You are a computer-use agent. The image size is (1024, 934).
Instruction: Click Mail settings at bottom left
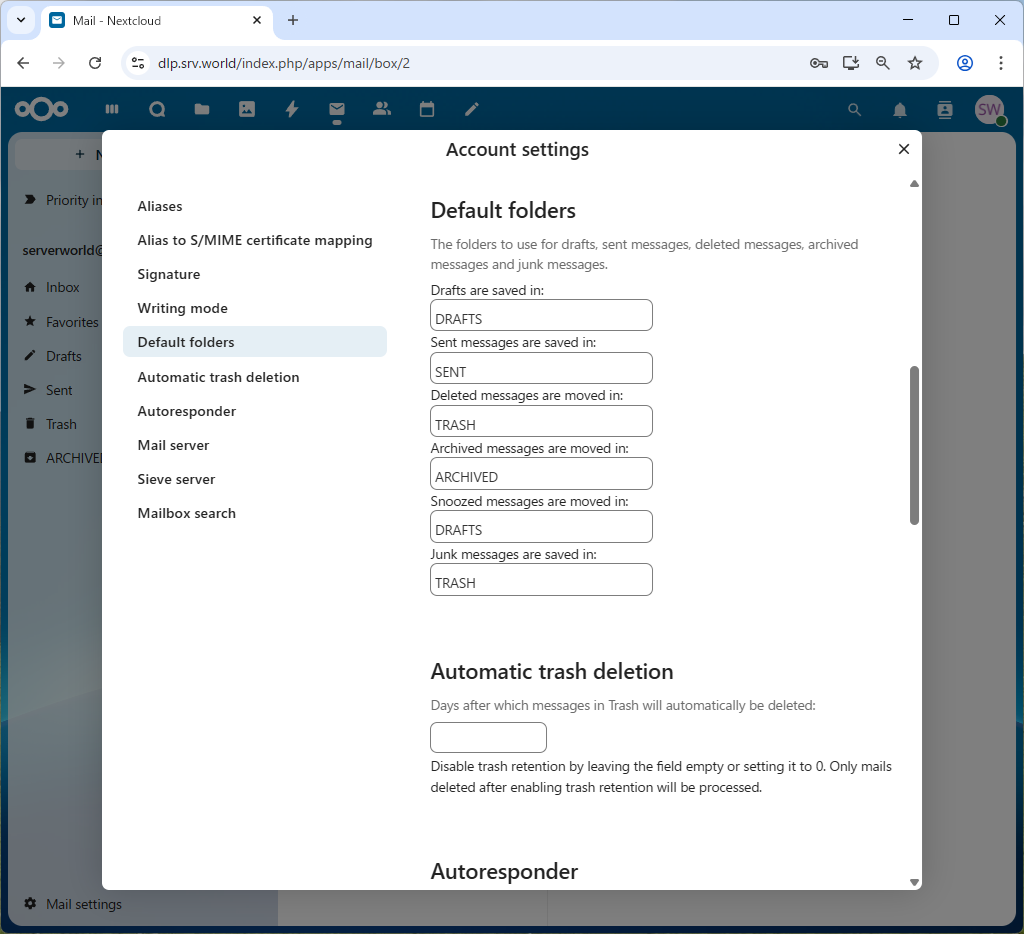85,904
